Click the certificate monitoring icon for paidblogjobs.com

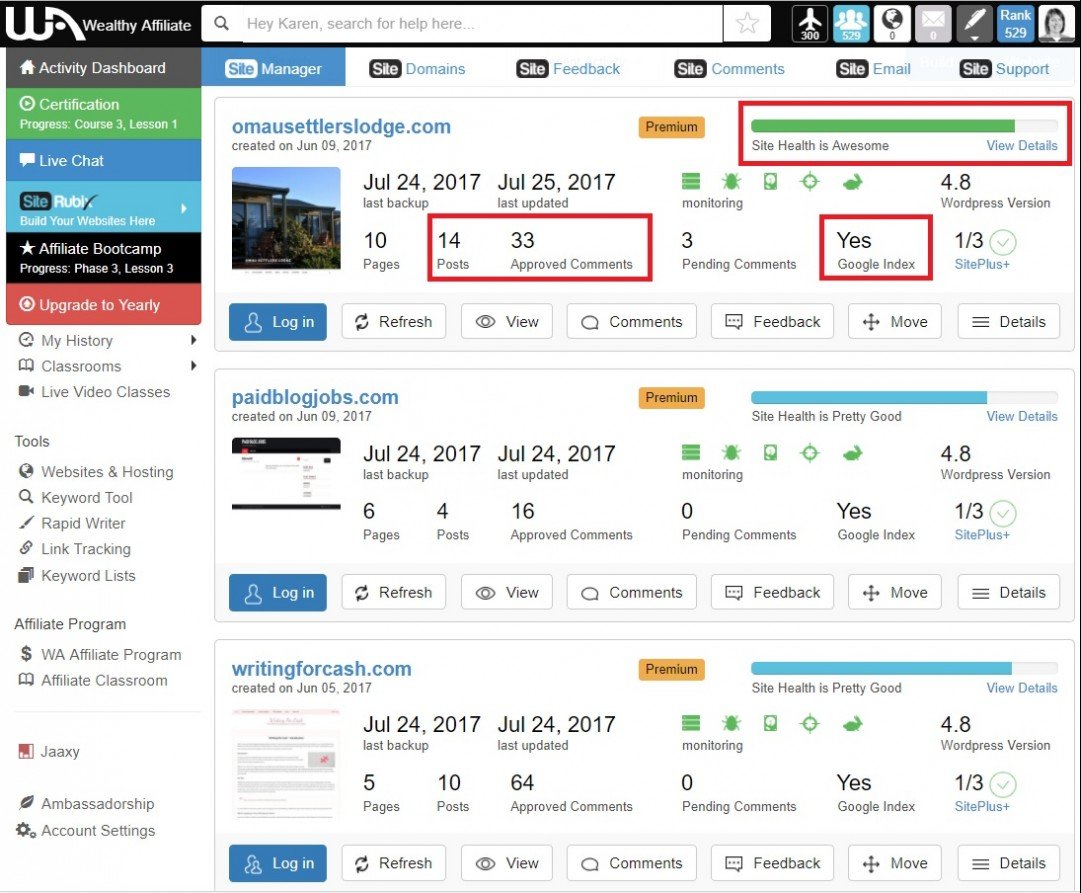(x=770, y=452)
